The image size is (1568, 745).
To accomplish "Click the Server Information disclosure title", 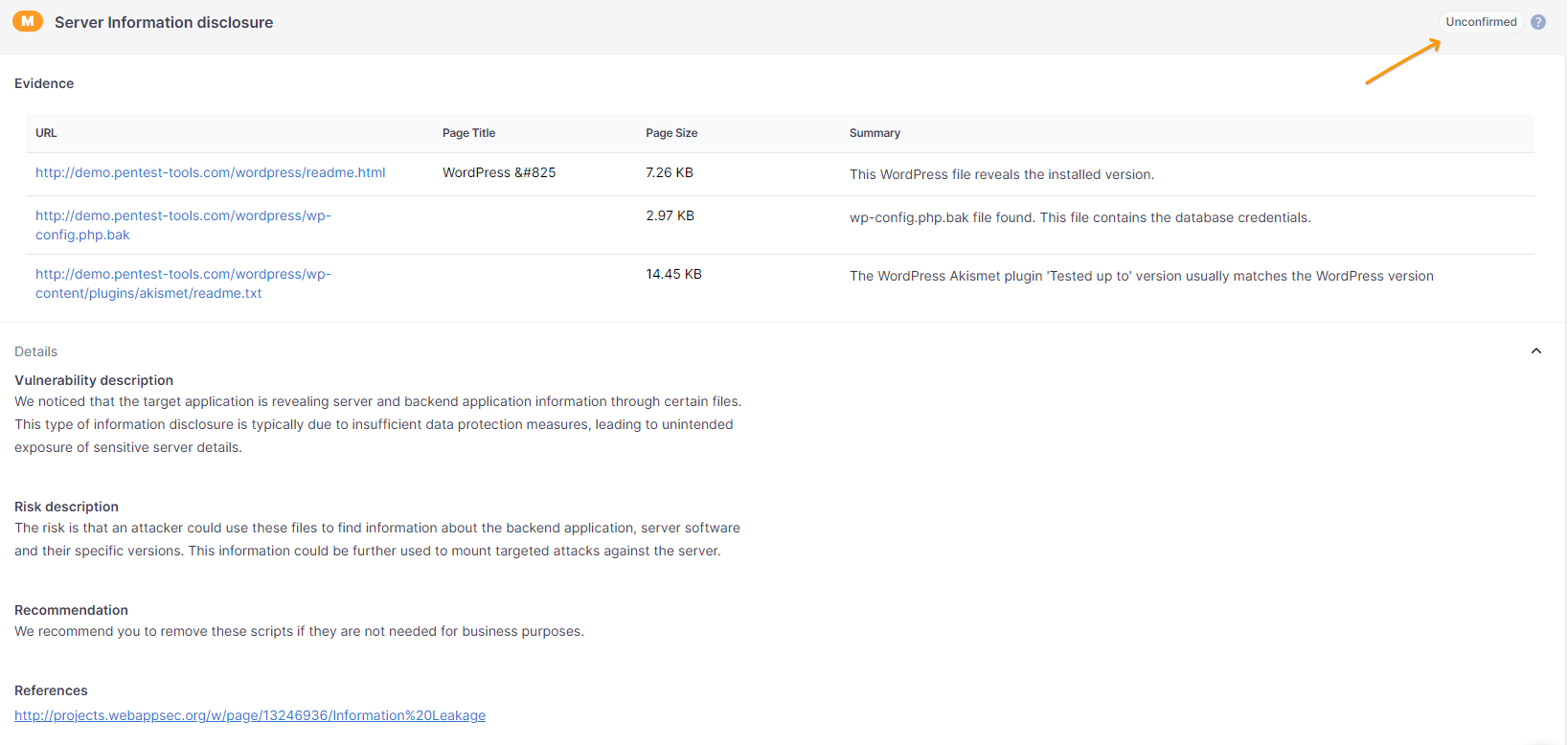I will tap(164, 22).
